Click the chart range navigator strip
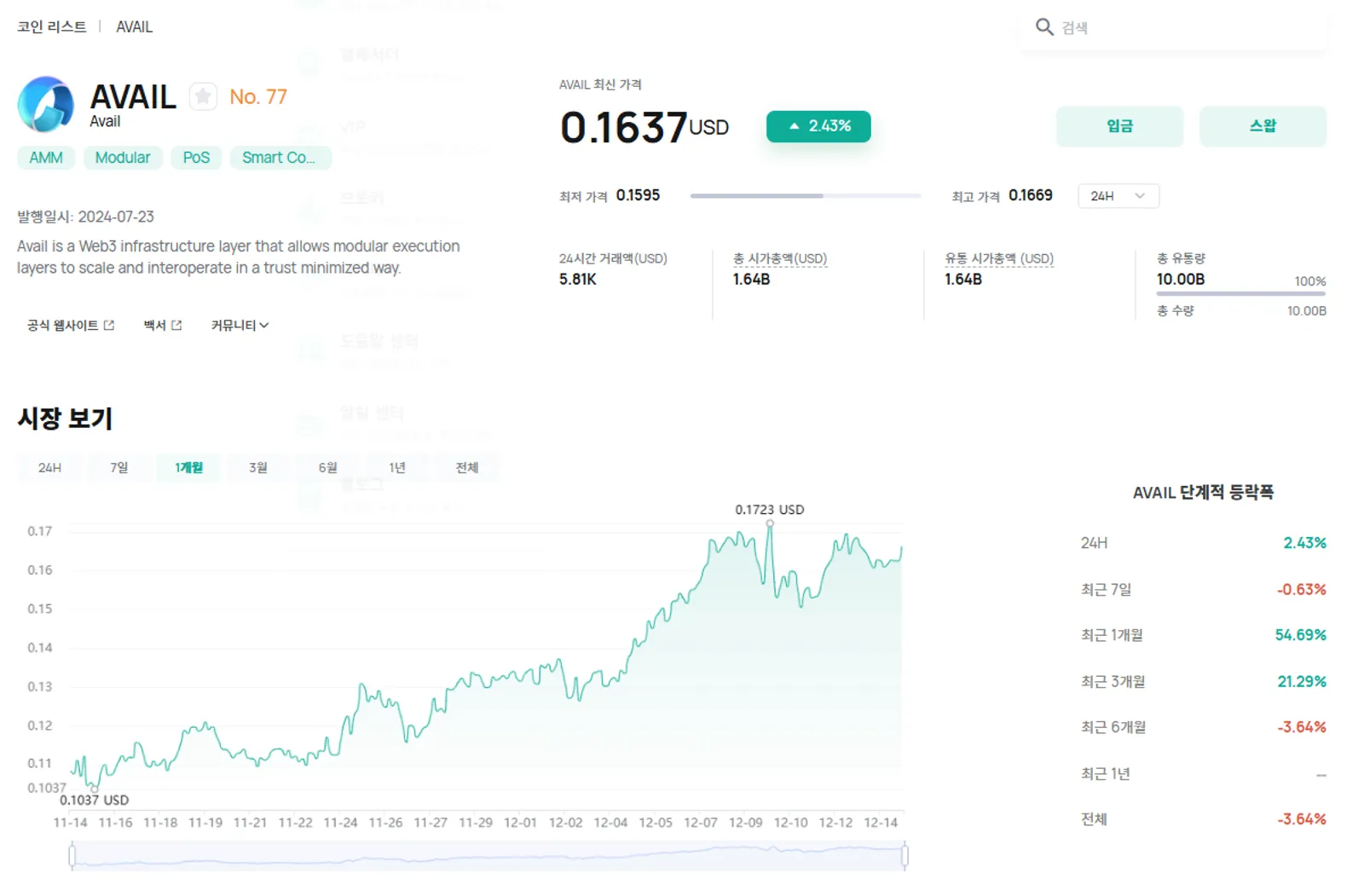This screenshot has height=896, width=1364. coord(488,855)
